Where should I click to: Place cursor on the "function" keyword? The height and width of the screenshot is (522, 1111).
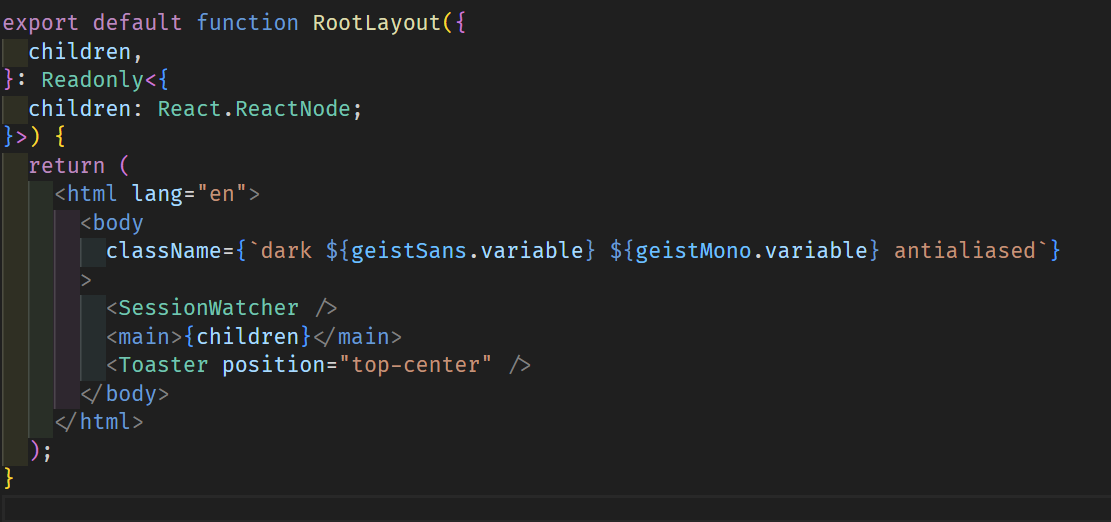click(x=248, y=22)
